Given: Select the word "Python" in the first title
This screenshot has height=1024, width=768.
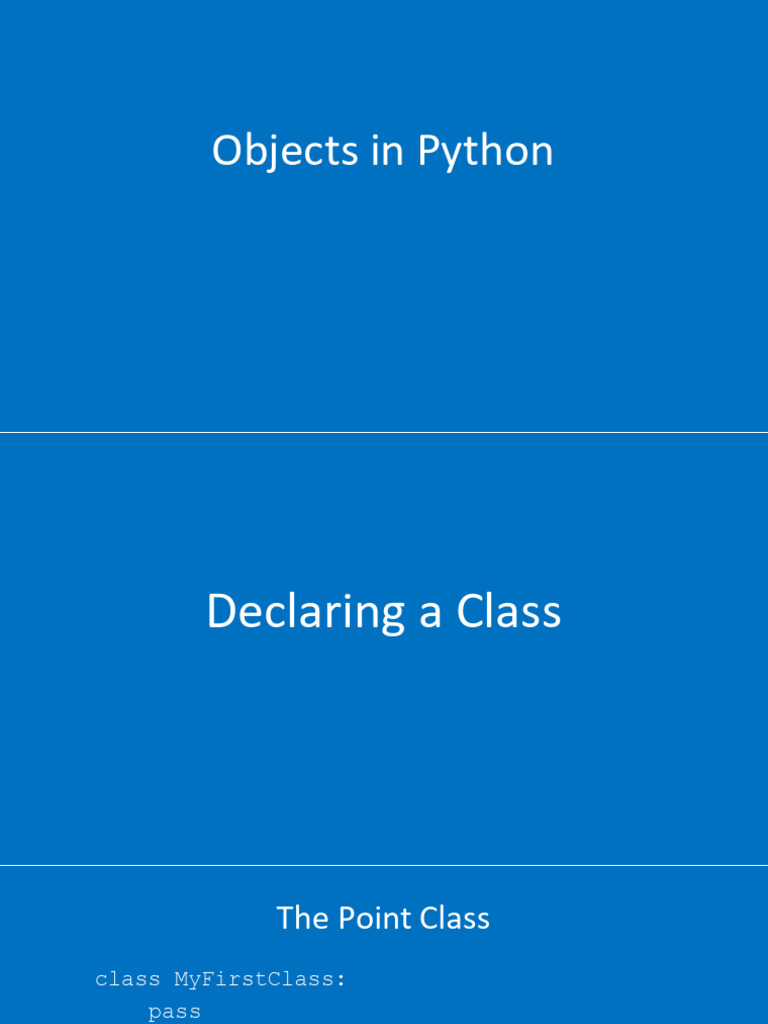Looking at the screenshot, I should tap(485, 153).
